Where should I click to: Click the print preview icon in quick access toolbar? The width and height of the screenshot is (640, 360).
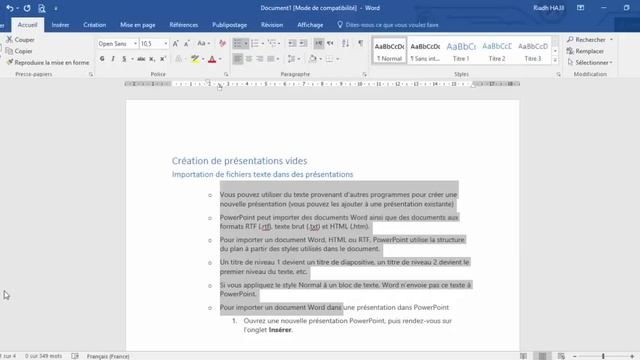(x=42, y=8)
